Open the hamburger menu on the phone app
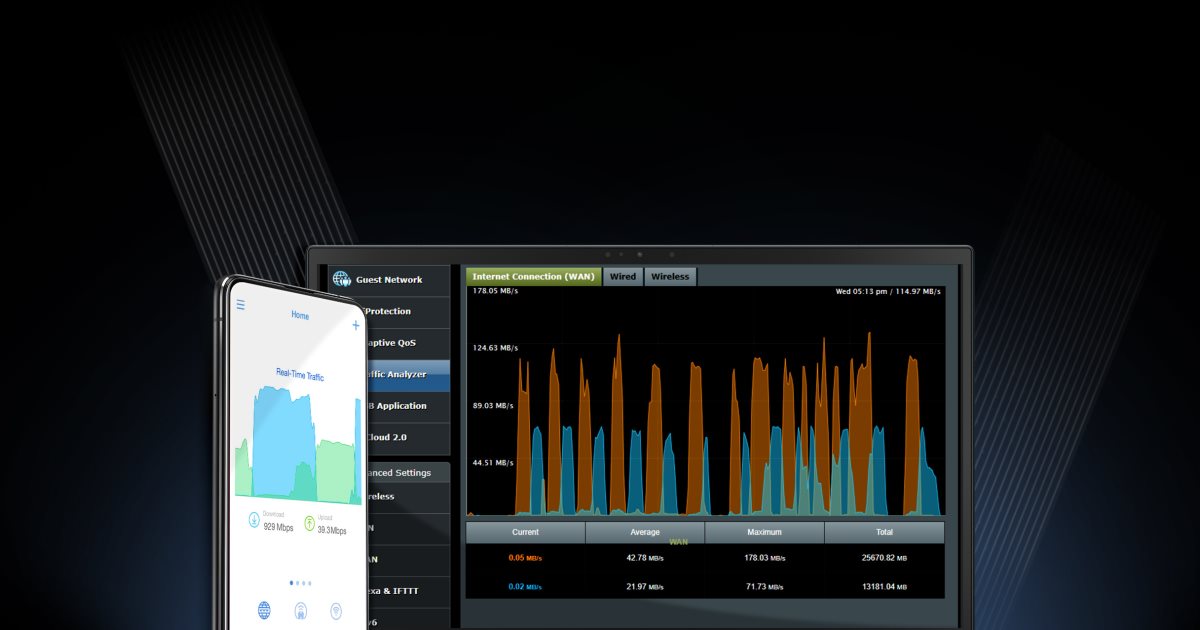The image size is (1200, 630). click(x=240, y=305)
